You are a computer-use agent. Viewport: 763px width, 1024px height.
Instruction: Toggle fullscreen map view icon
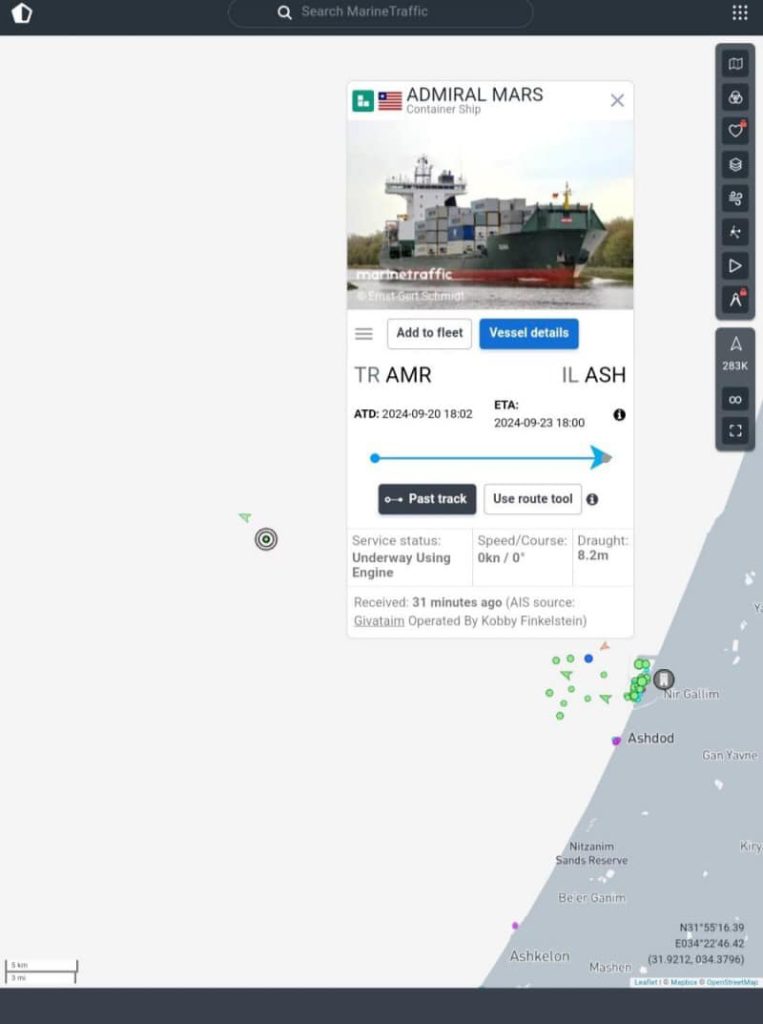735,430
